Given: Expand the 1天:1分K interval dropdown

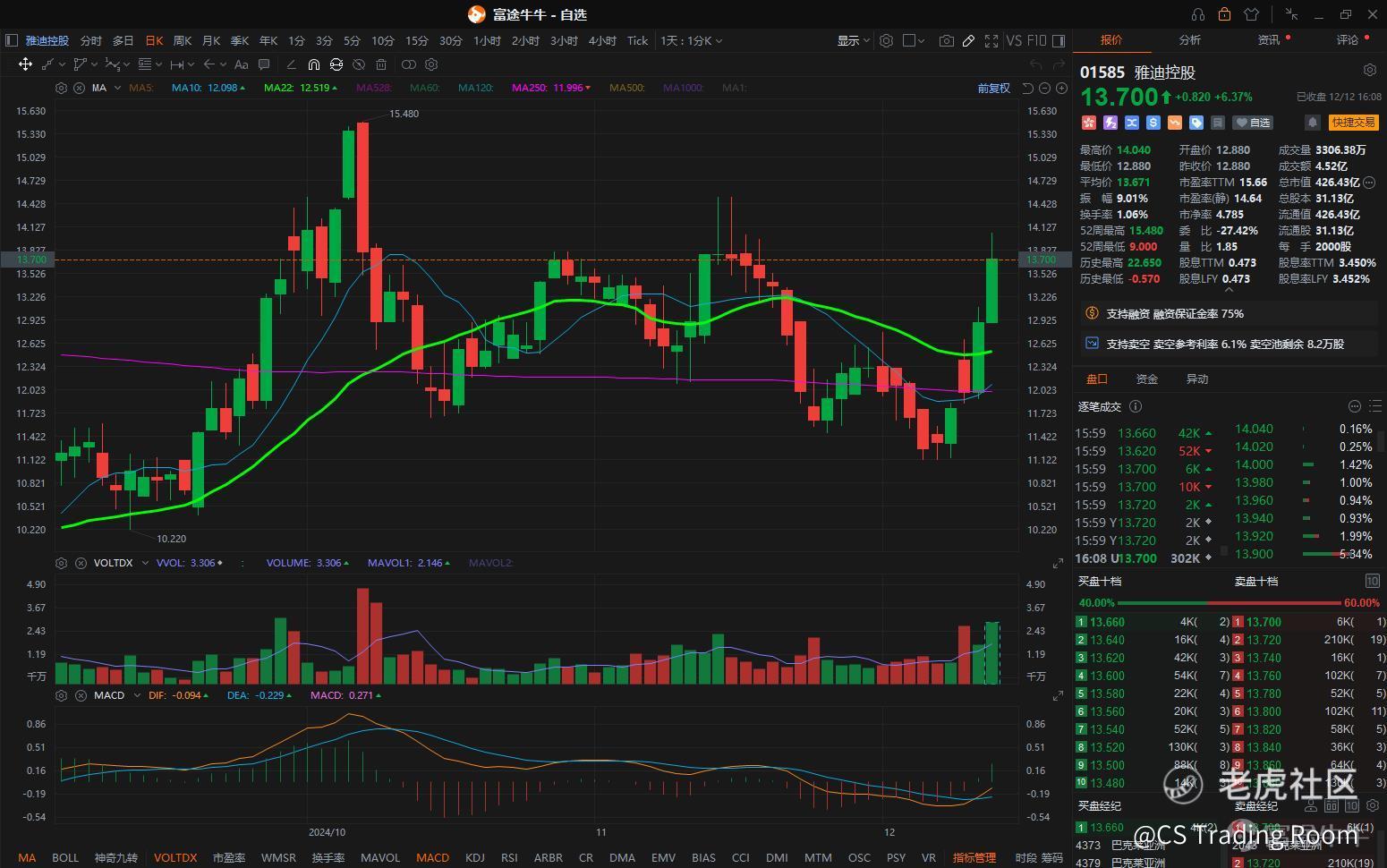Looking at the screenshot, I should click(691, 40).
